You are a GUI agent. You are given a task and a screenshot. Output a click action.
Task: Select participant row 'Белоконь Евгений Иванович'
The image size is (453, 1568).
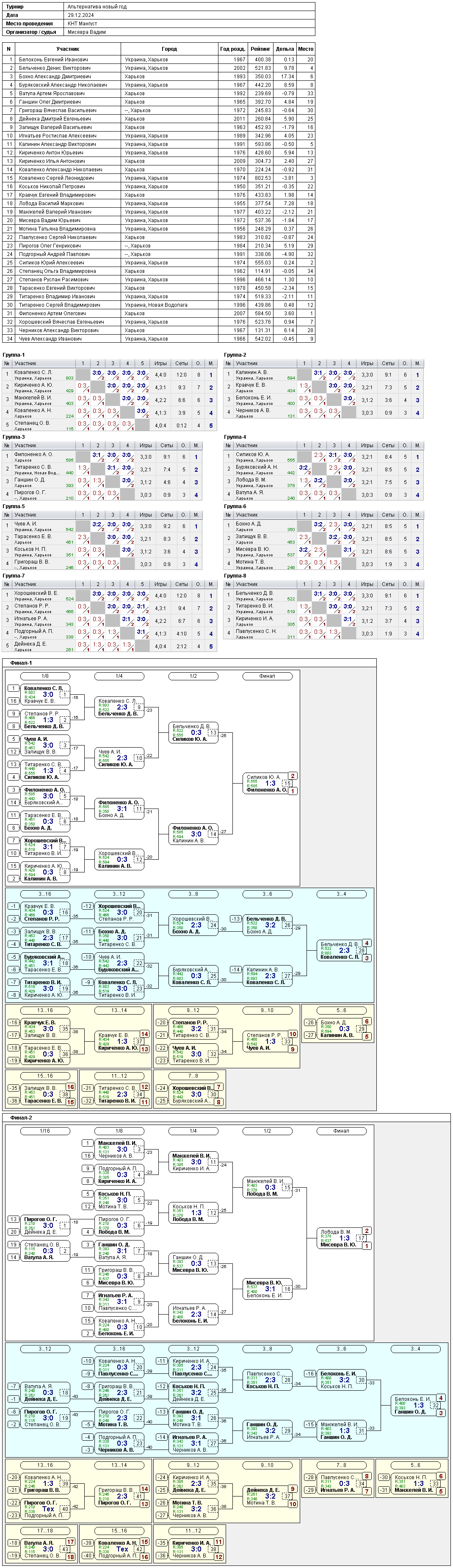159,60
